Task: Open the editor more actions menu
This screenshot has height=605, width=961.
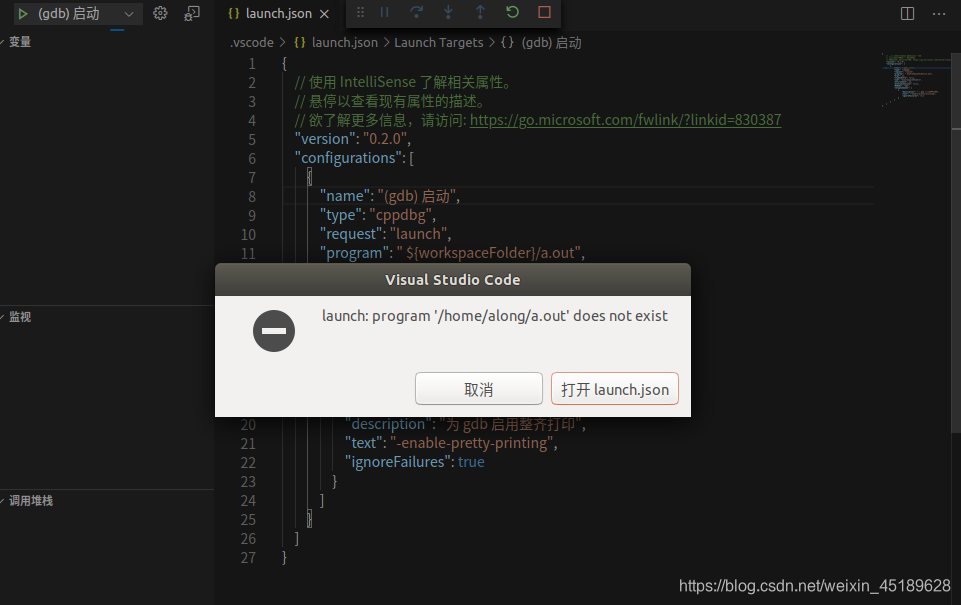Action: click(x=938, y=13)
